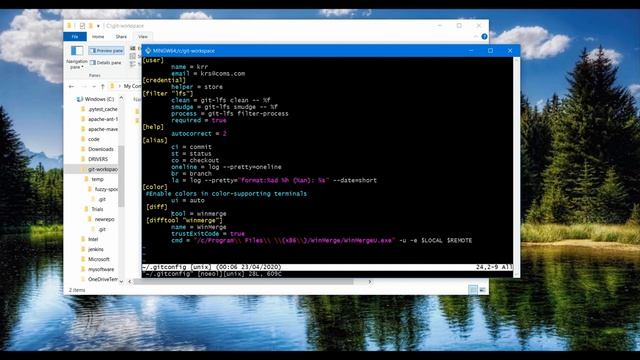This screenshot has height=360, width=640.
Task: Select the Microsoft folder in tree
Action: (96, 259)
